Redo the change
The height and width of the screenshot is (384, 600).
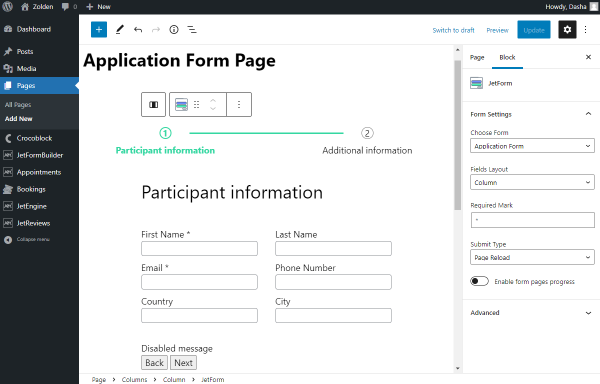tap(156, 29)
